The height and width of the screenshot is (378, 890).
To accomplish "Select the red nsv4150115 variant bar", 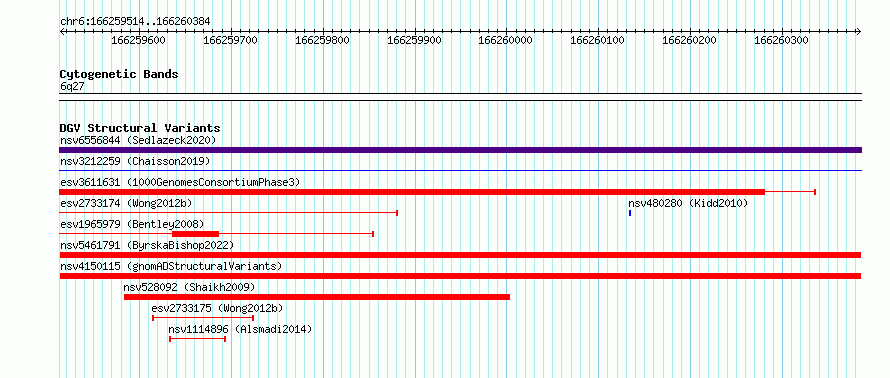I will (x=460, y=276).
